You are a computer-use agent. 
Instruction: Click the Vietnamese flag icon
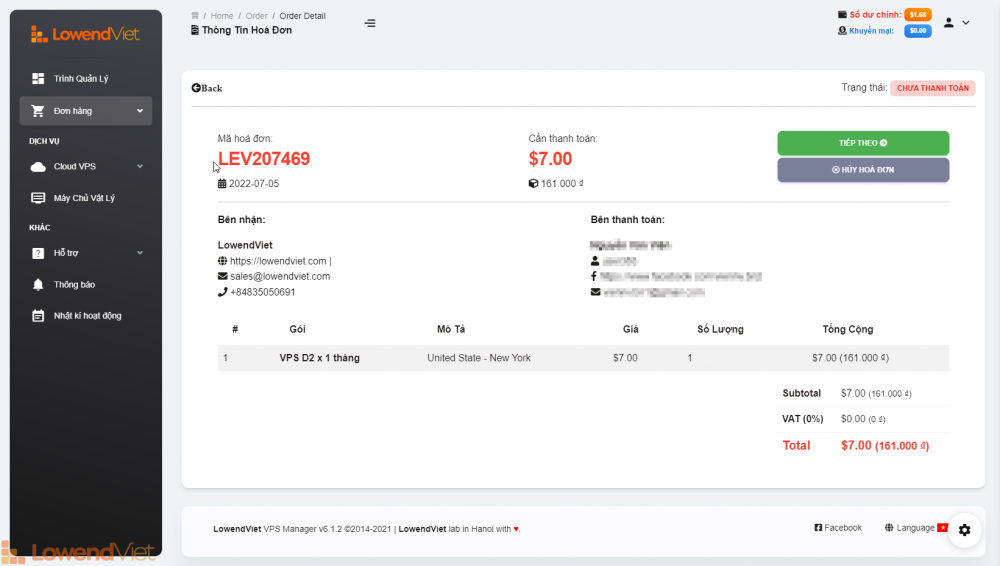coord(943,528)
